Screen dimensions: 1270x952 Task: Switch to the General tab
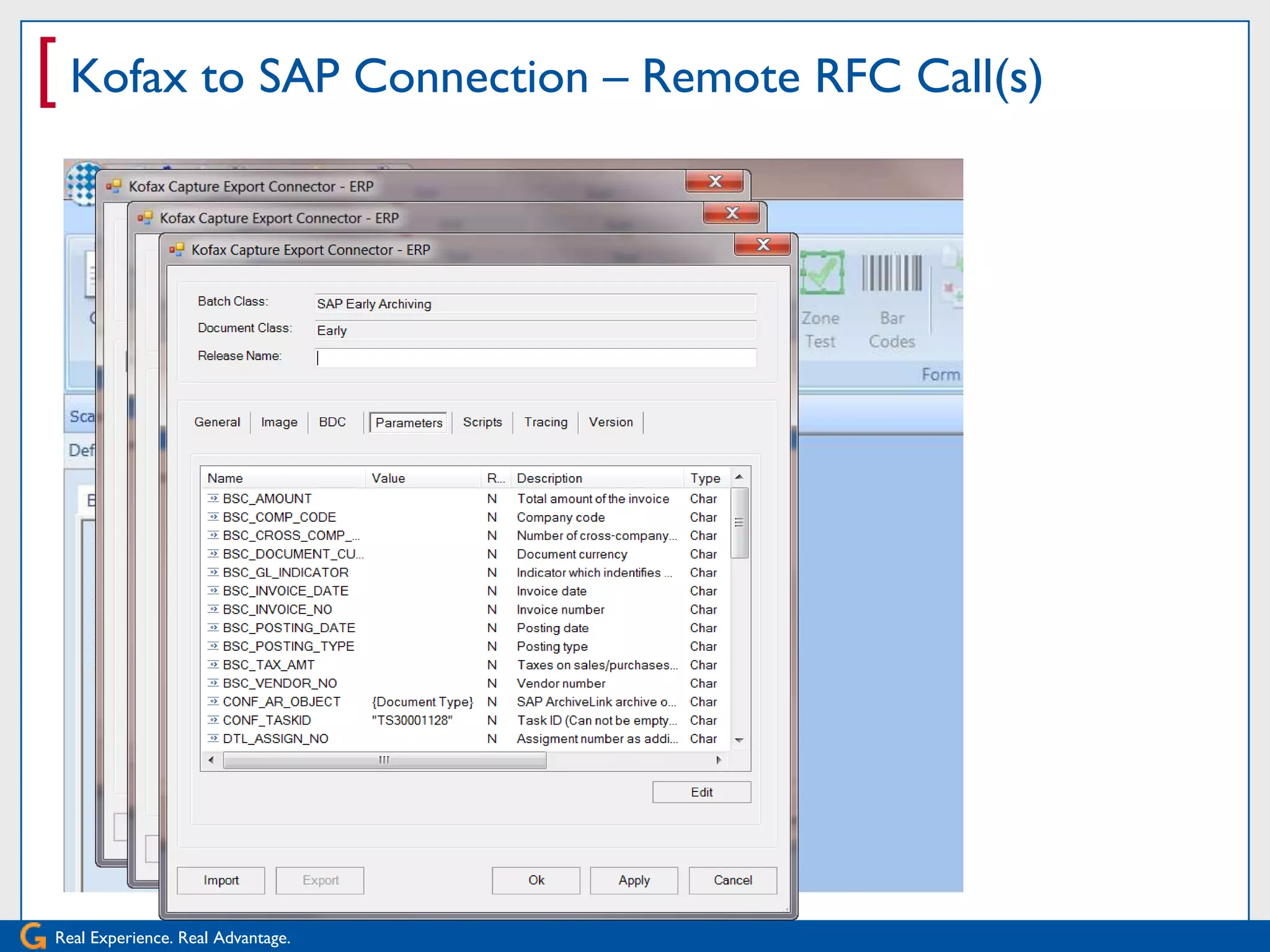click(217, 422)
